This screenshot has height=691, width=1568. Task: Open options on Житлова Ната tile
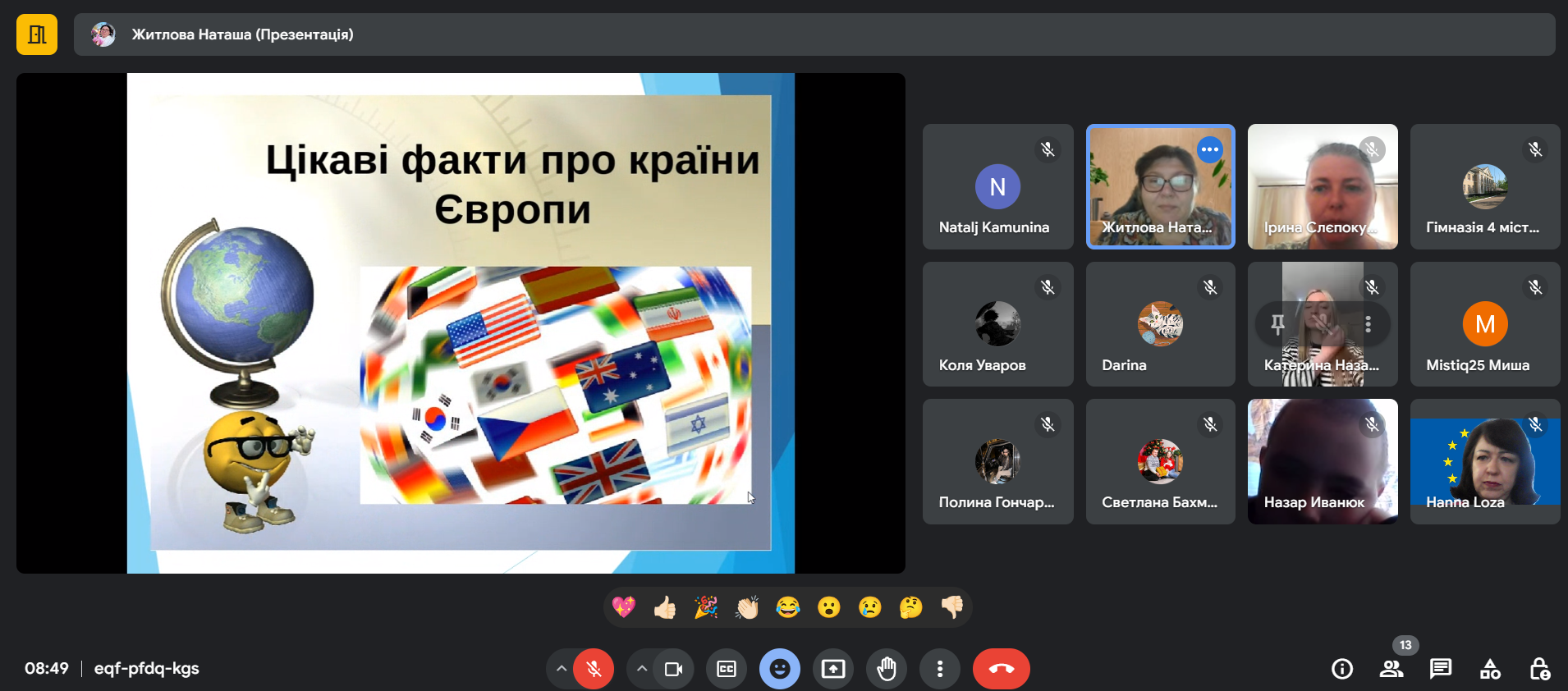click(x=1209, y=149)
